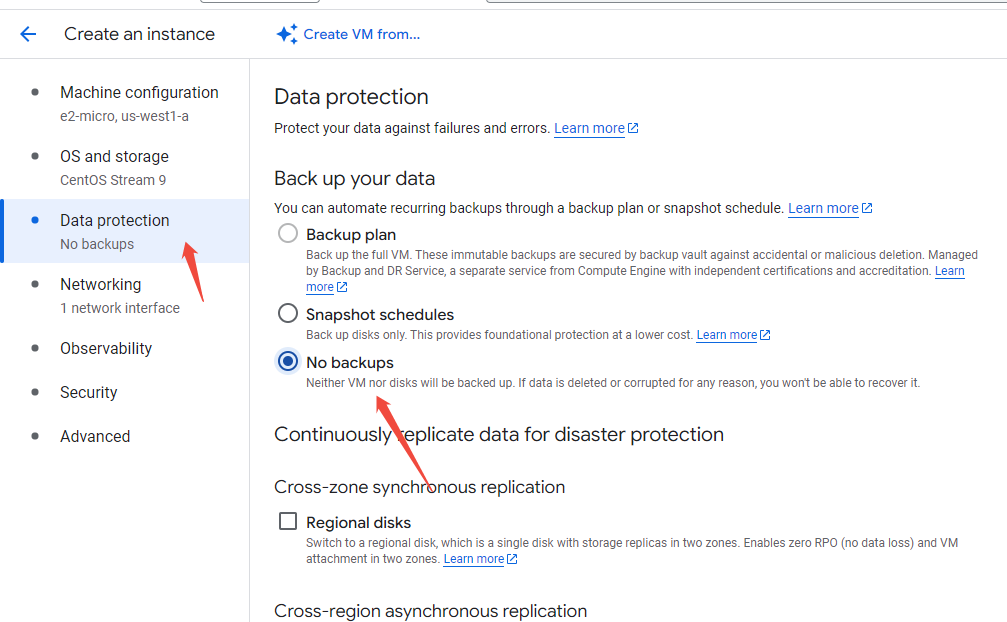This screenshot has height=622, width=1007.
Task: Click external link icon in Backup plan description
Action: point(342,287)
